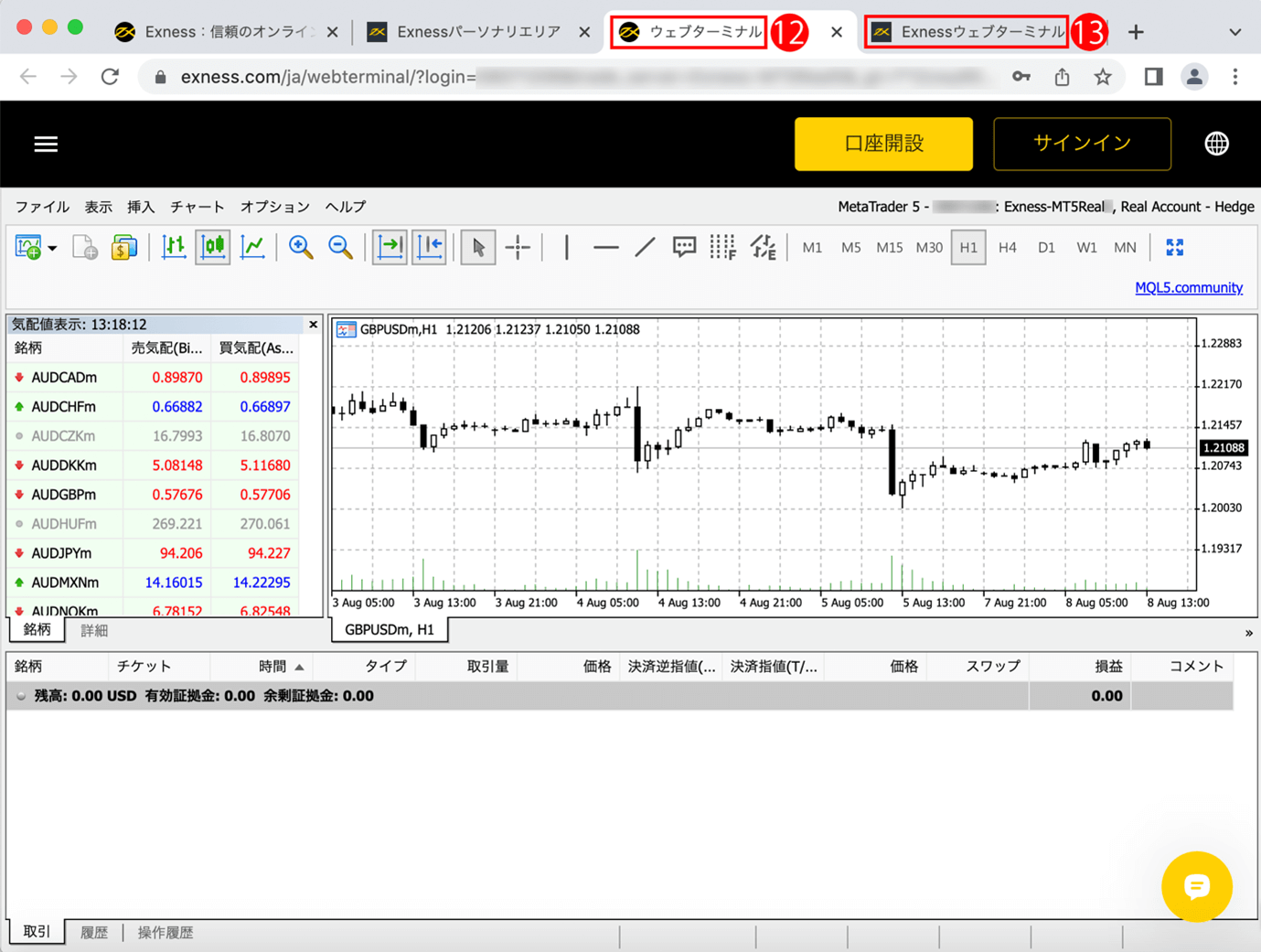Switch chart to line chart style
1261x952 pixels.
(x=252, y=247)
